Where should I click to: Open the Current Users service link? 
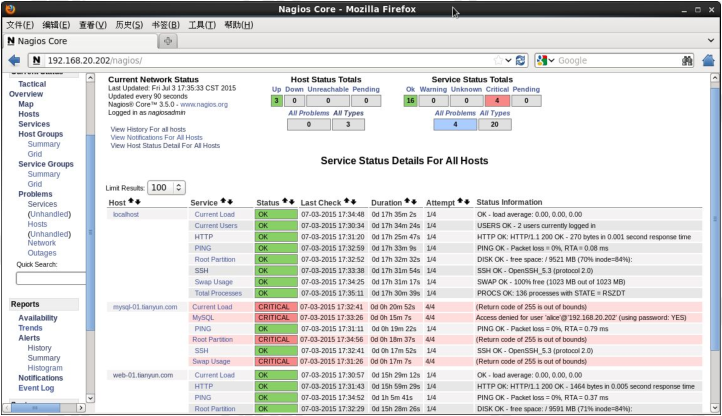216,225
